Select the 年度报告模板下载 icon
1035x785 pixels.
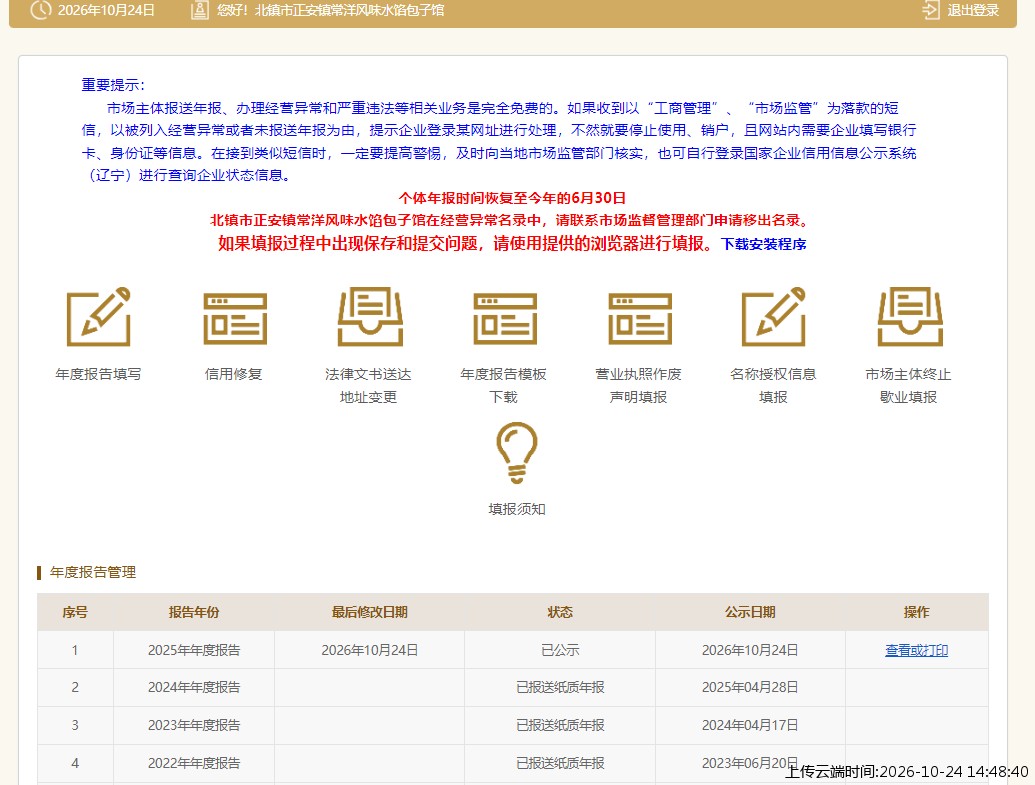tap(505, 319)
